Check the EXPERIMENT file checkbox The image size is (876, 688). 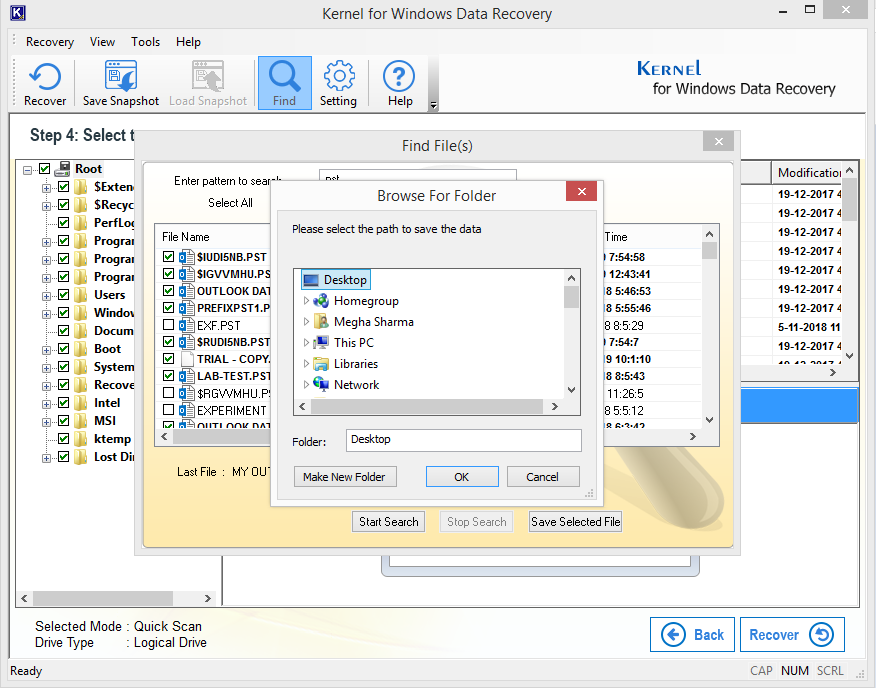click(x=168, y=410)
